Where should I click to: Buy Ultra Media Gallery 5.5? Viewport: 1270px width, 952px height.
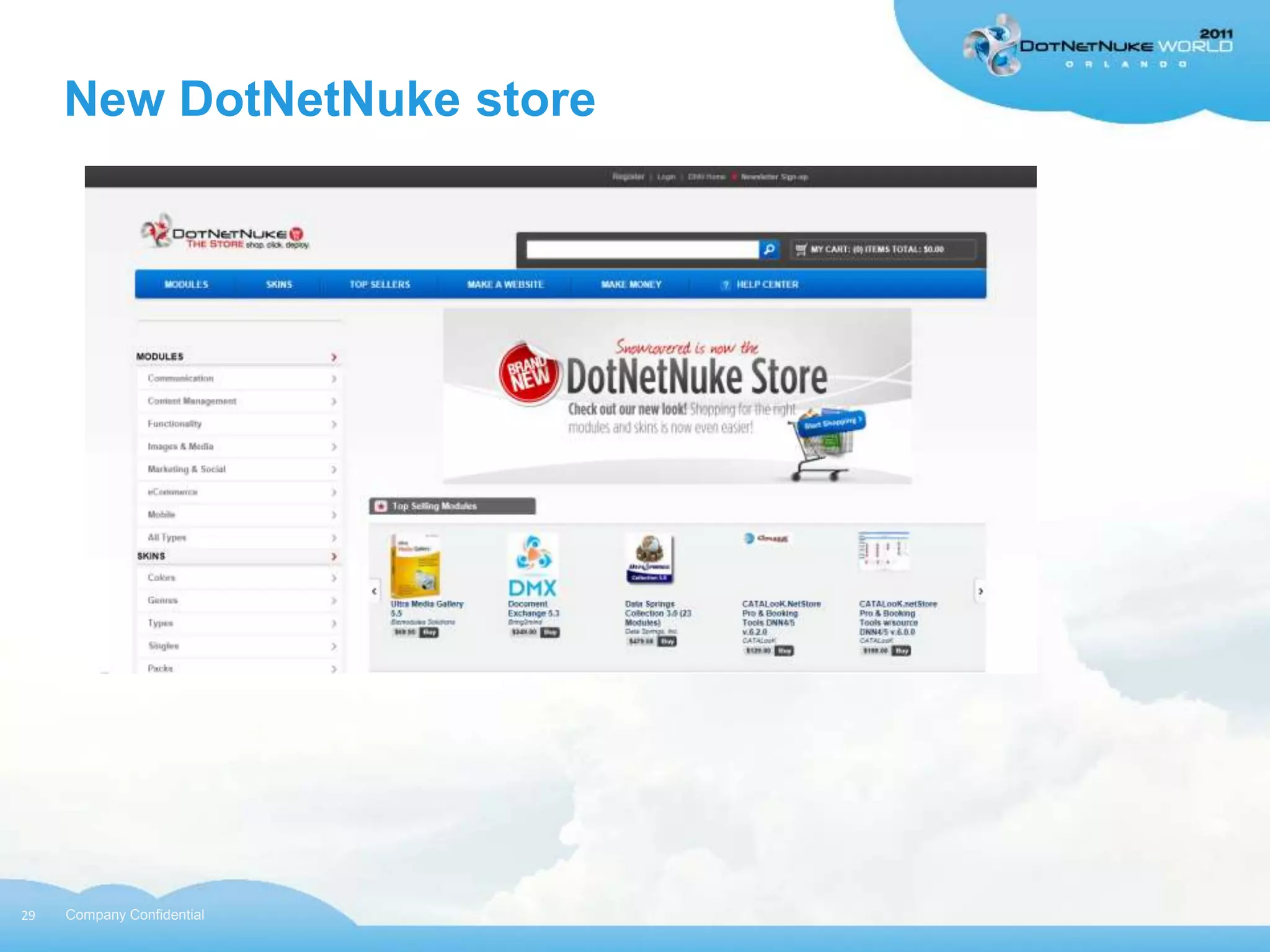tap(429, 632)
